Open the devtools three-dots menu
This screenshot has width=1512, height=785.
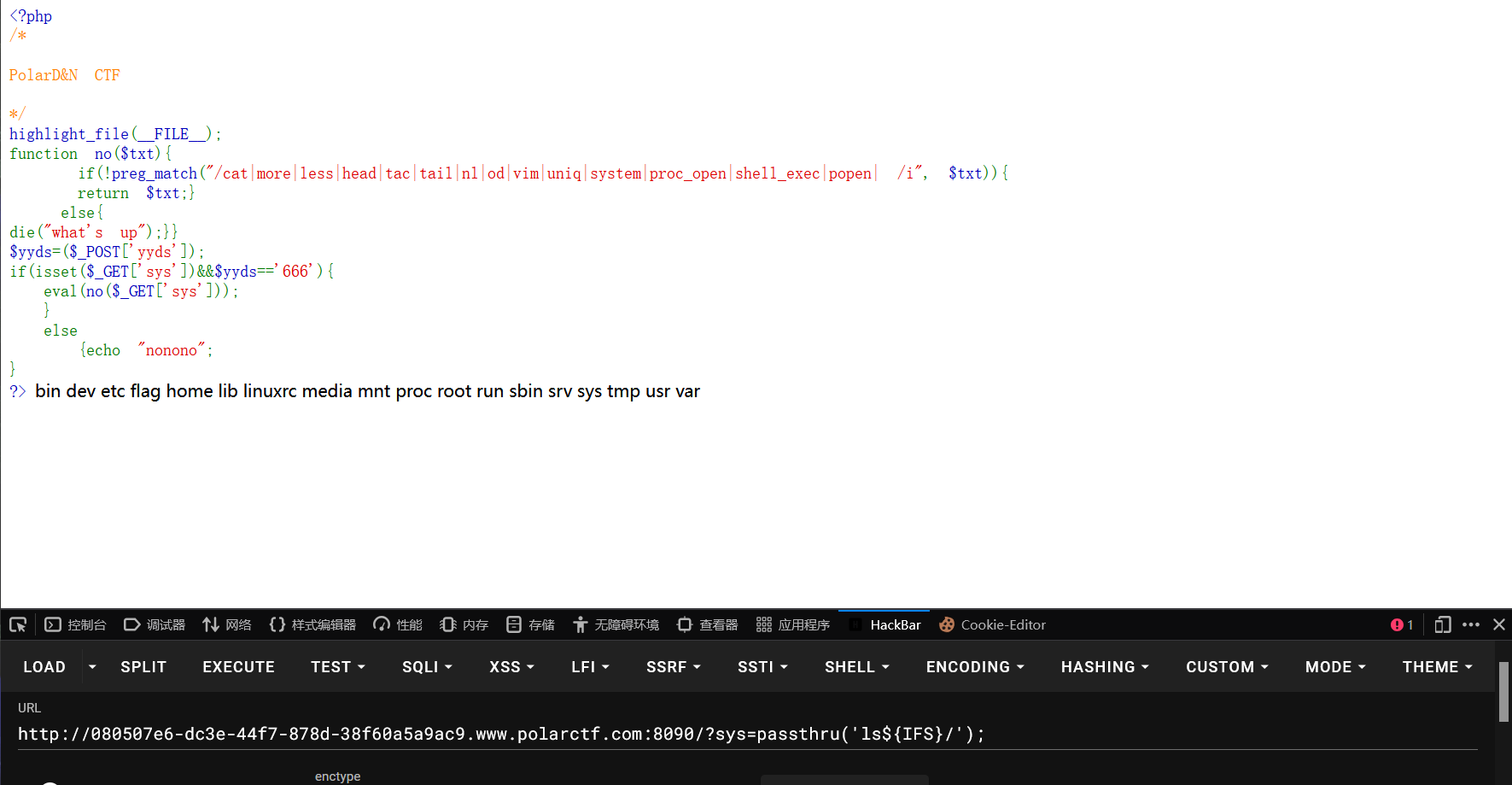click(x=1471, y=624)
